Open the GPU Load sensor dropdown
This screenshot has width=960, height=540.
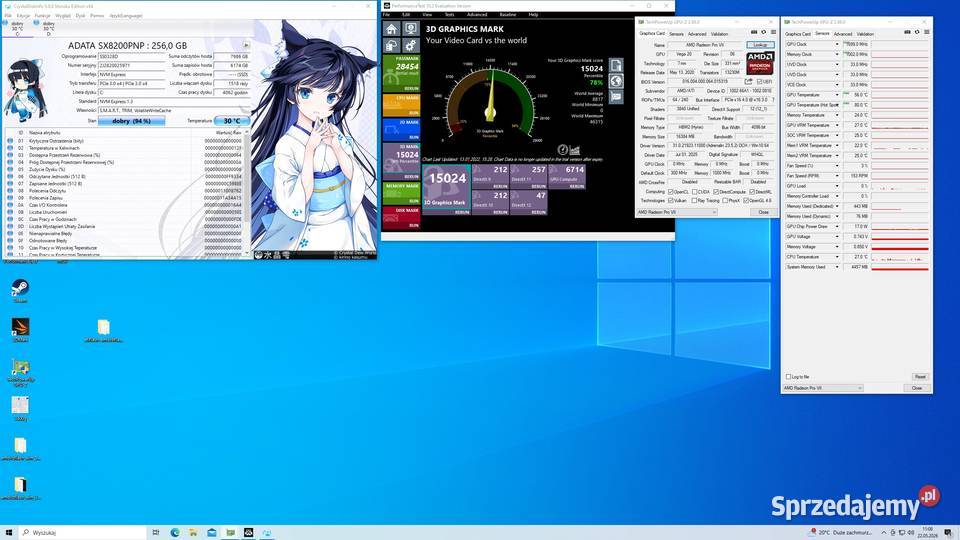tap(837, 186)
